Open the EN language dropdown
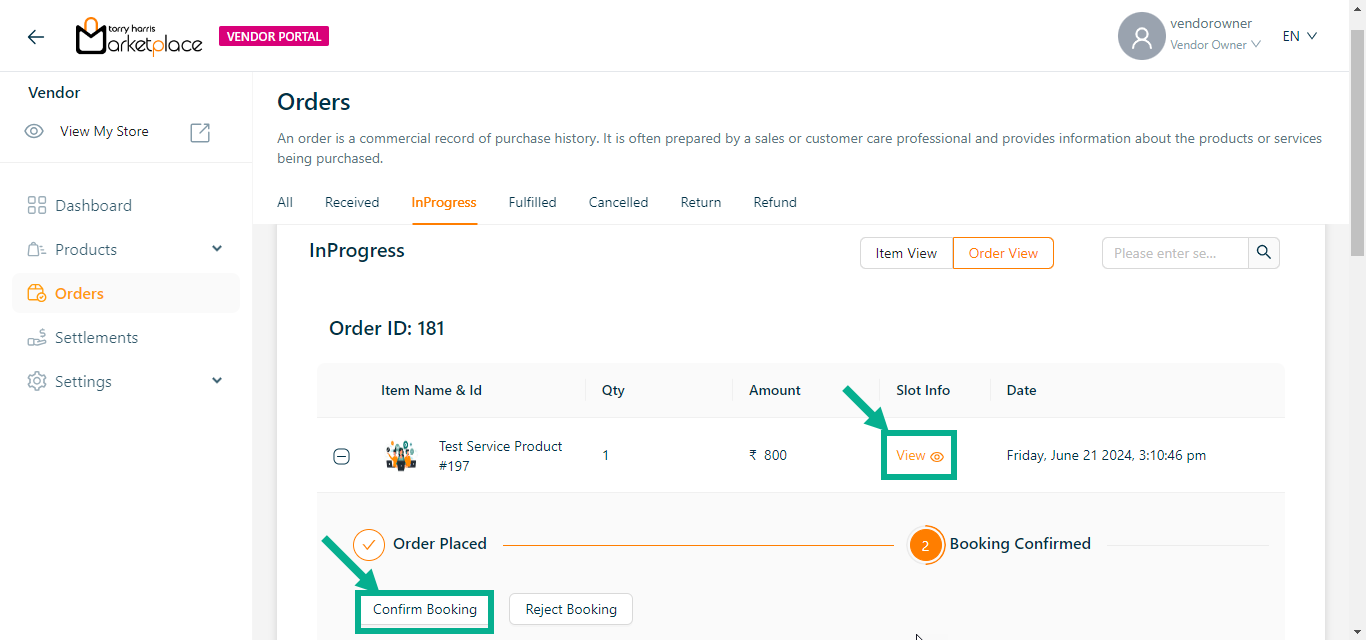Screen dimensions: 1366x640 tap(1300, 37)
